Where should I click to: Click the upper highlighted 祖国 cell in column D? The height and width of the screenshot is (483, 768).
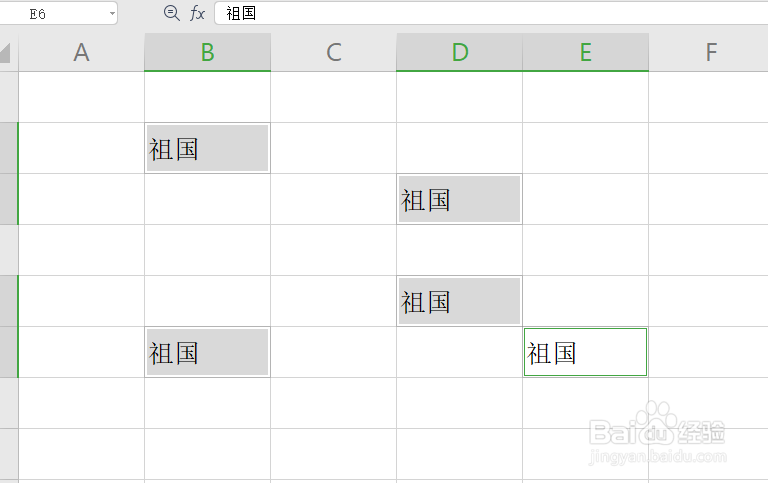tap(459, 199)
